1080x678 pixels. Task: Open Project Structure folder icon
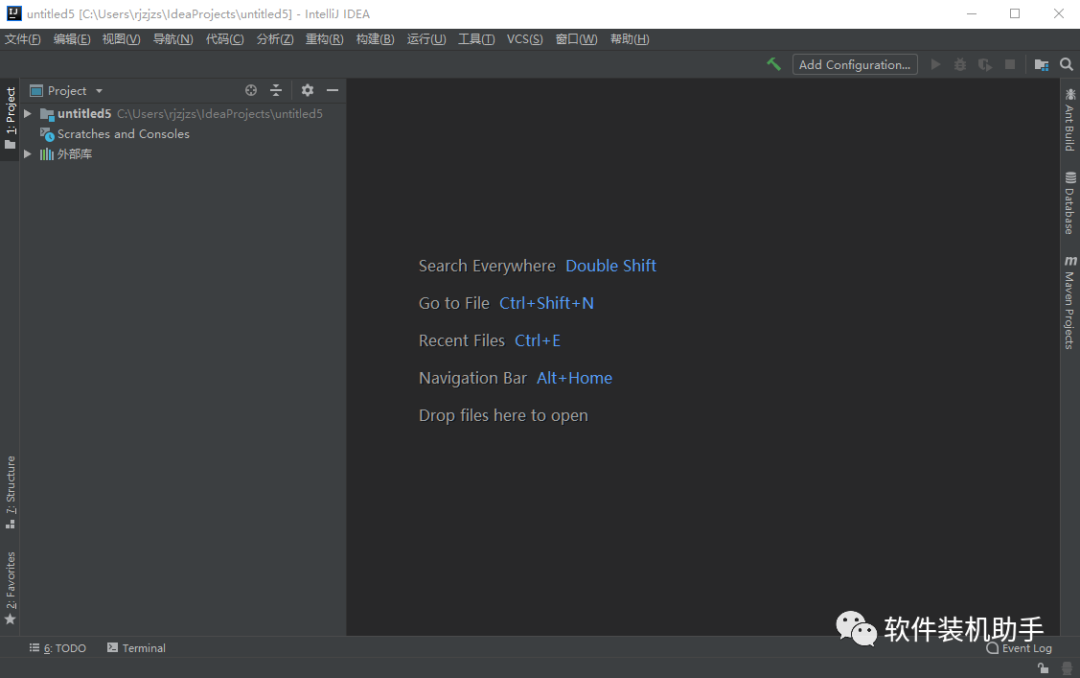[x=1041, y=64]
